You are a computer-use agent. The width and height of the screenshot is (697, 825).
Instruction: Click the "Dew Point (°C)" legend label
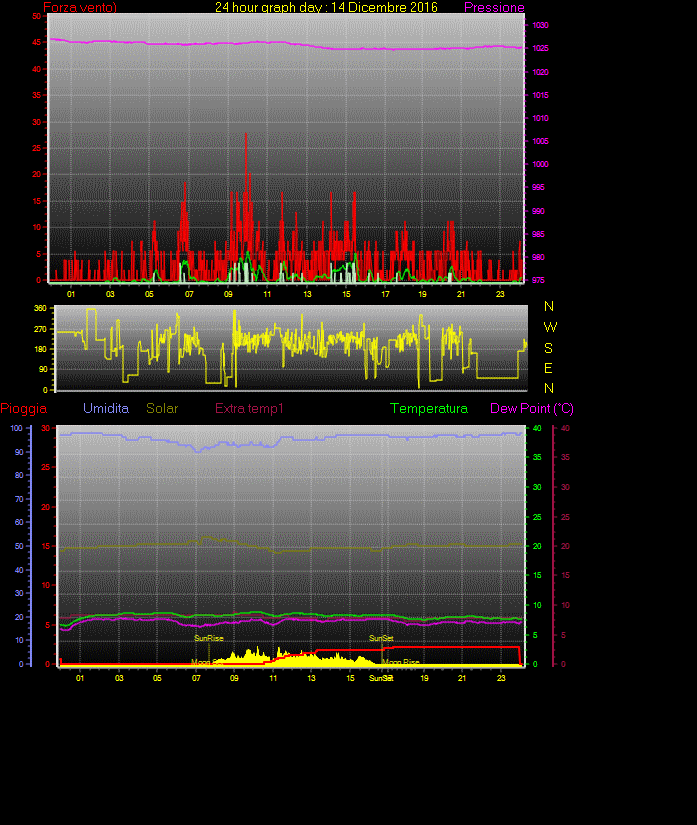coord(532,408)
